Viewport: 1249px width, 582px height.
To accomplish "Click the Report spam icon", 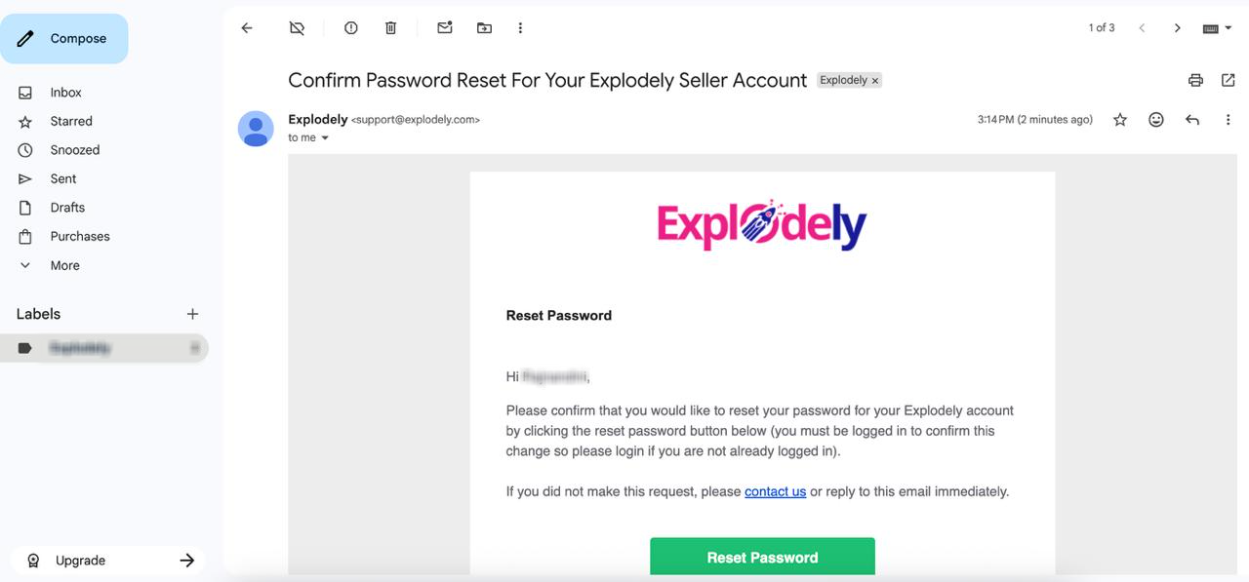I will pyautogui.click(x=351, y=28).
